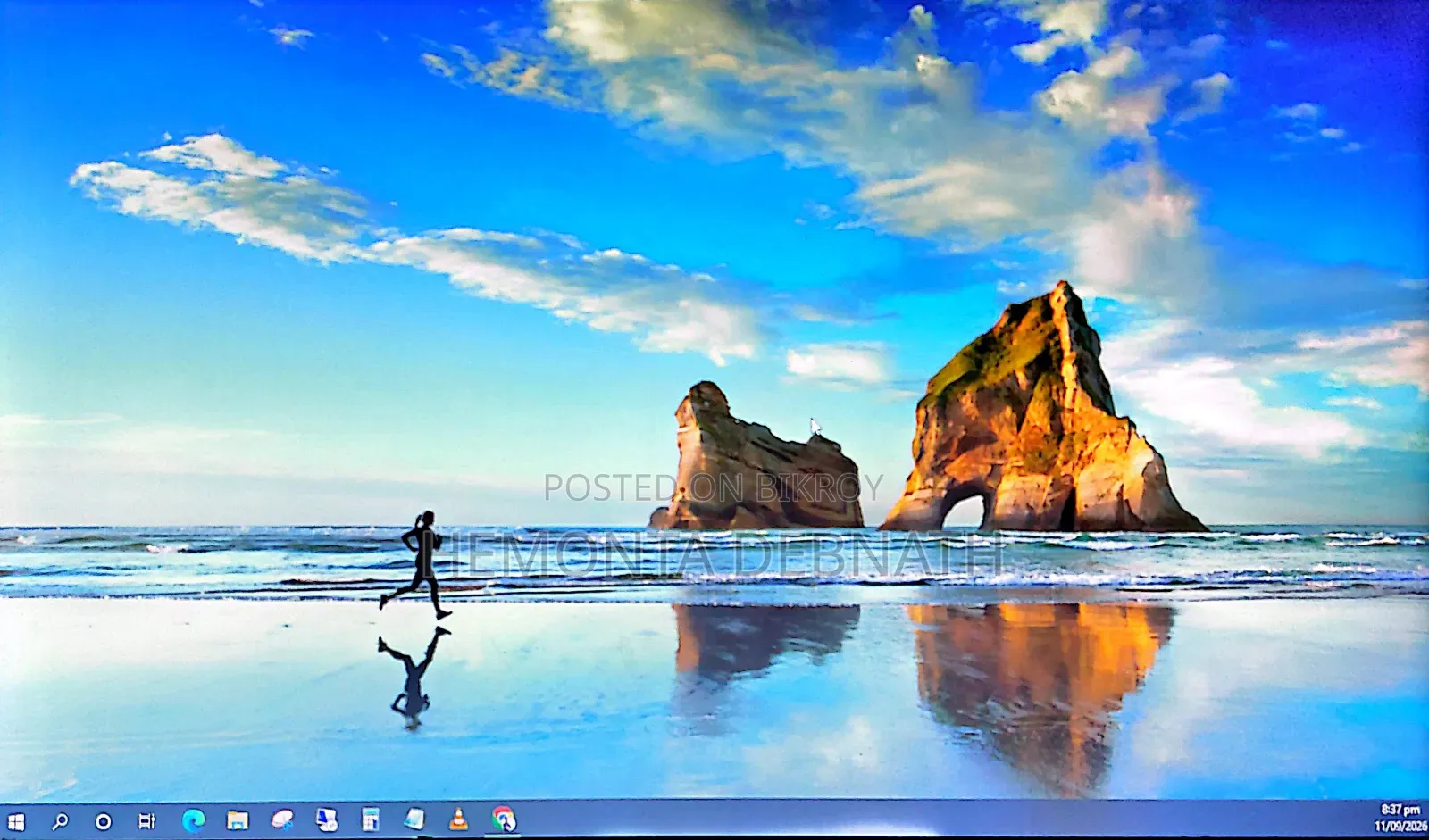The image size is (1429, 840).
Task: Open the notepad-style taskbar icon
Action: [x=414, y=818]
